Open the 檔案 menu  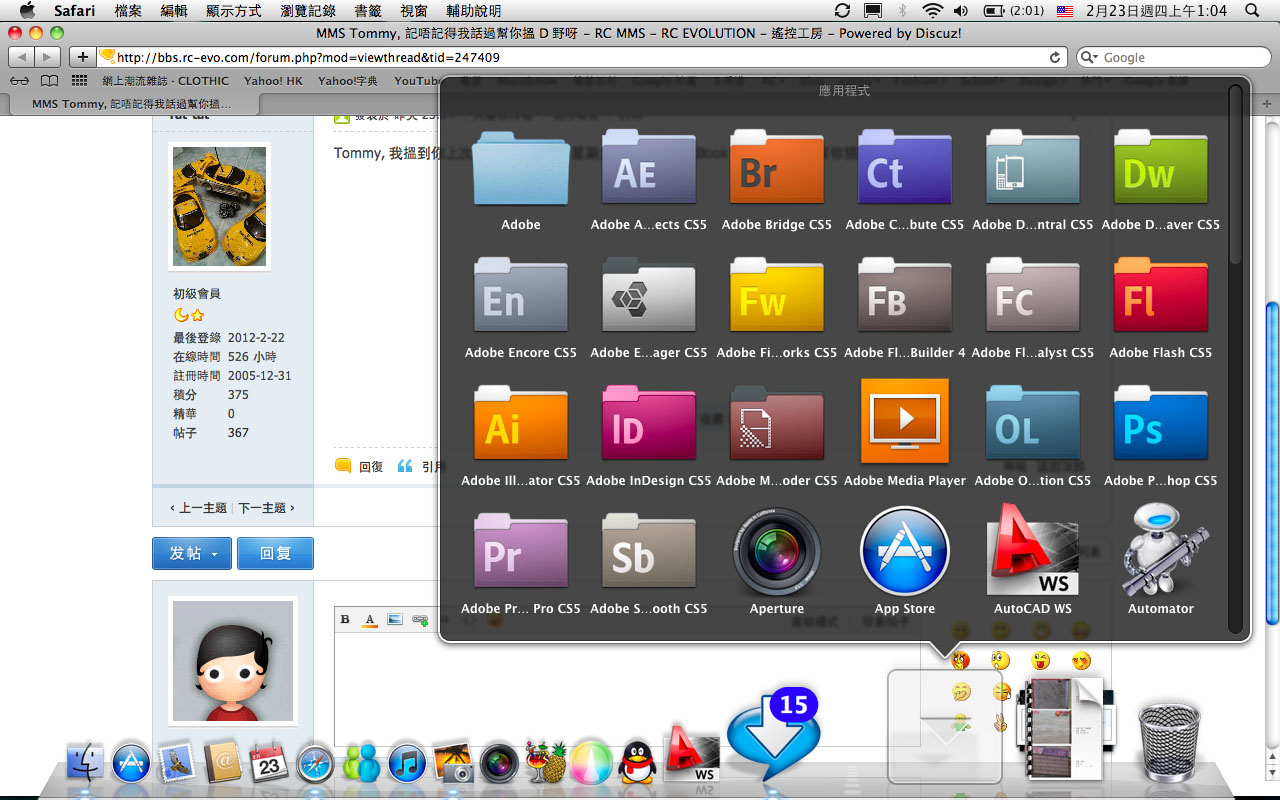pyautogui.click(x=128, y=11)
